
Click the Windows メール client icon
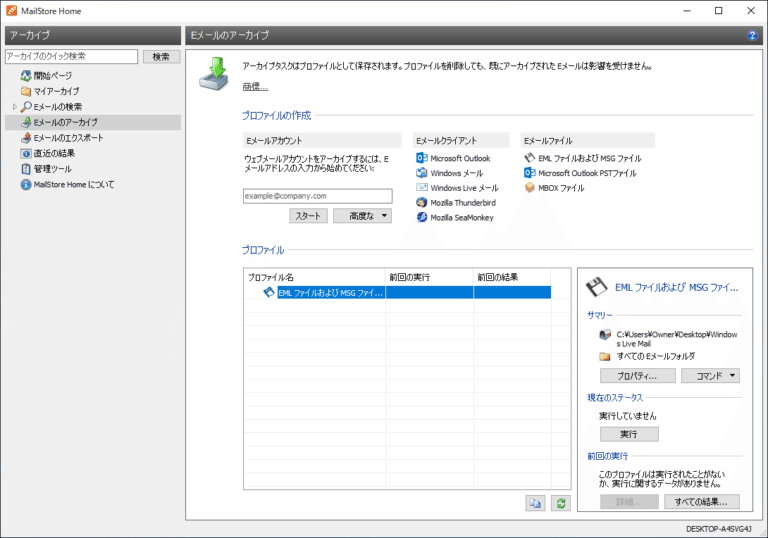click(x=422, y=172)
